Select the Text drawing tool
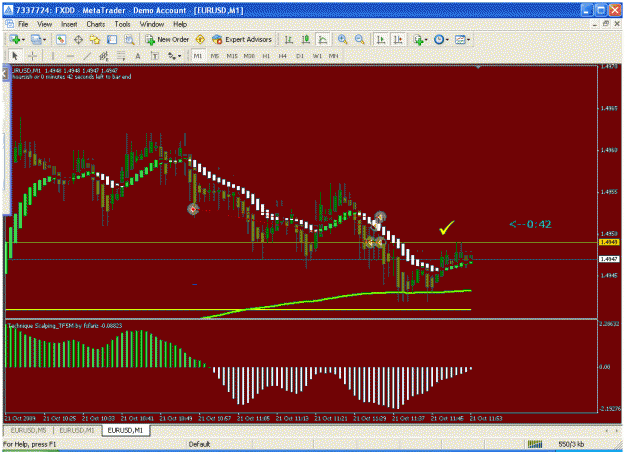Viewport: 625px width, 452px height. [x=138, y=56]
